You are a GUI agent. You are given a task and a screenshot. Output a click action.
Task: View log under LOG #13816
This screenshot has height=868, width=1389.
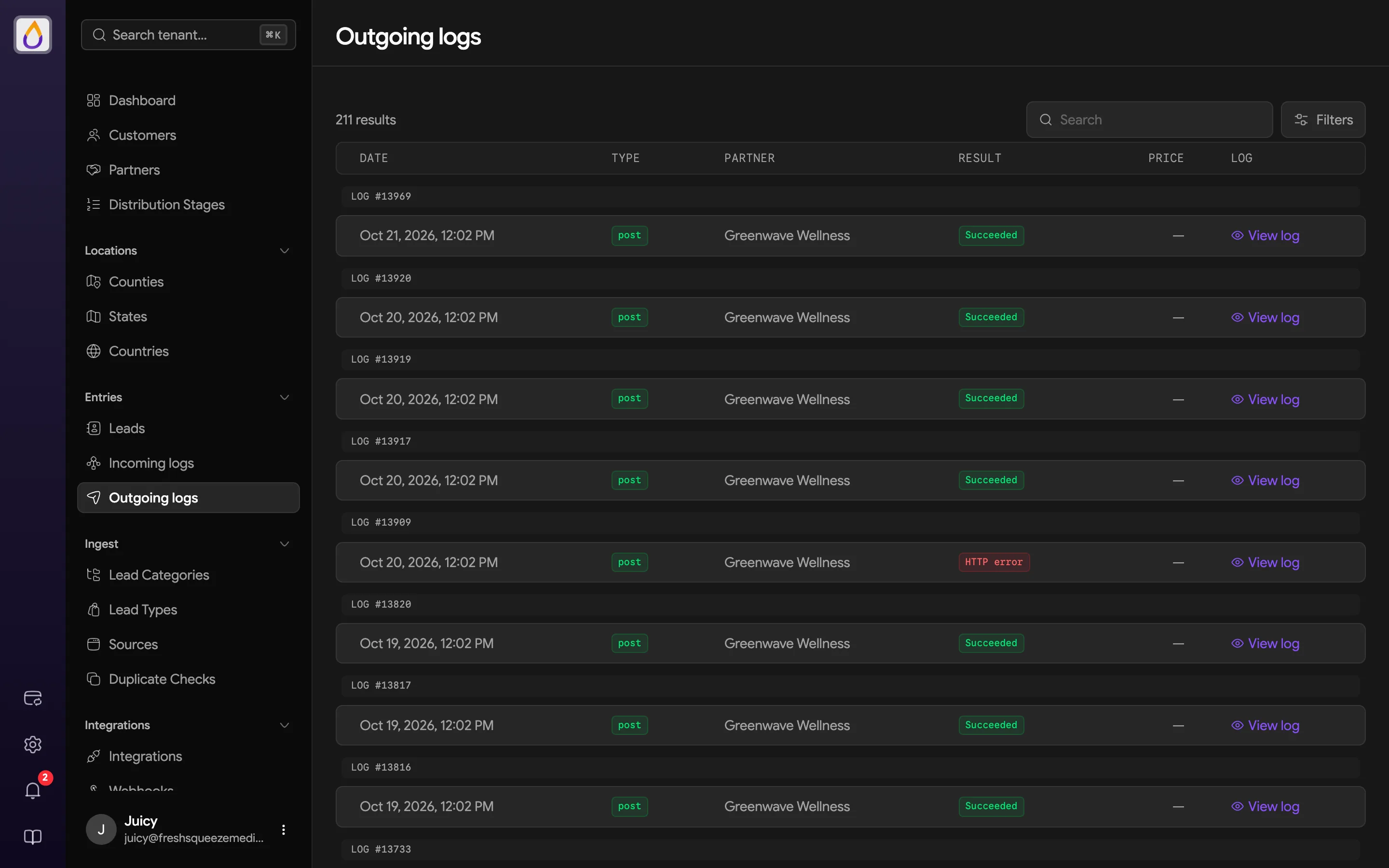(x=1265, y=807)
